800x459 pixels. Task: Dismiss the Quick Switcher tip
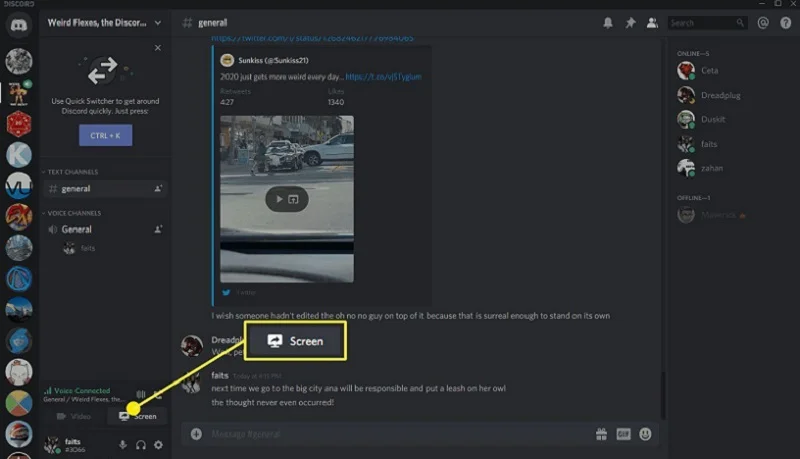[x=158, y=47]
